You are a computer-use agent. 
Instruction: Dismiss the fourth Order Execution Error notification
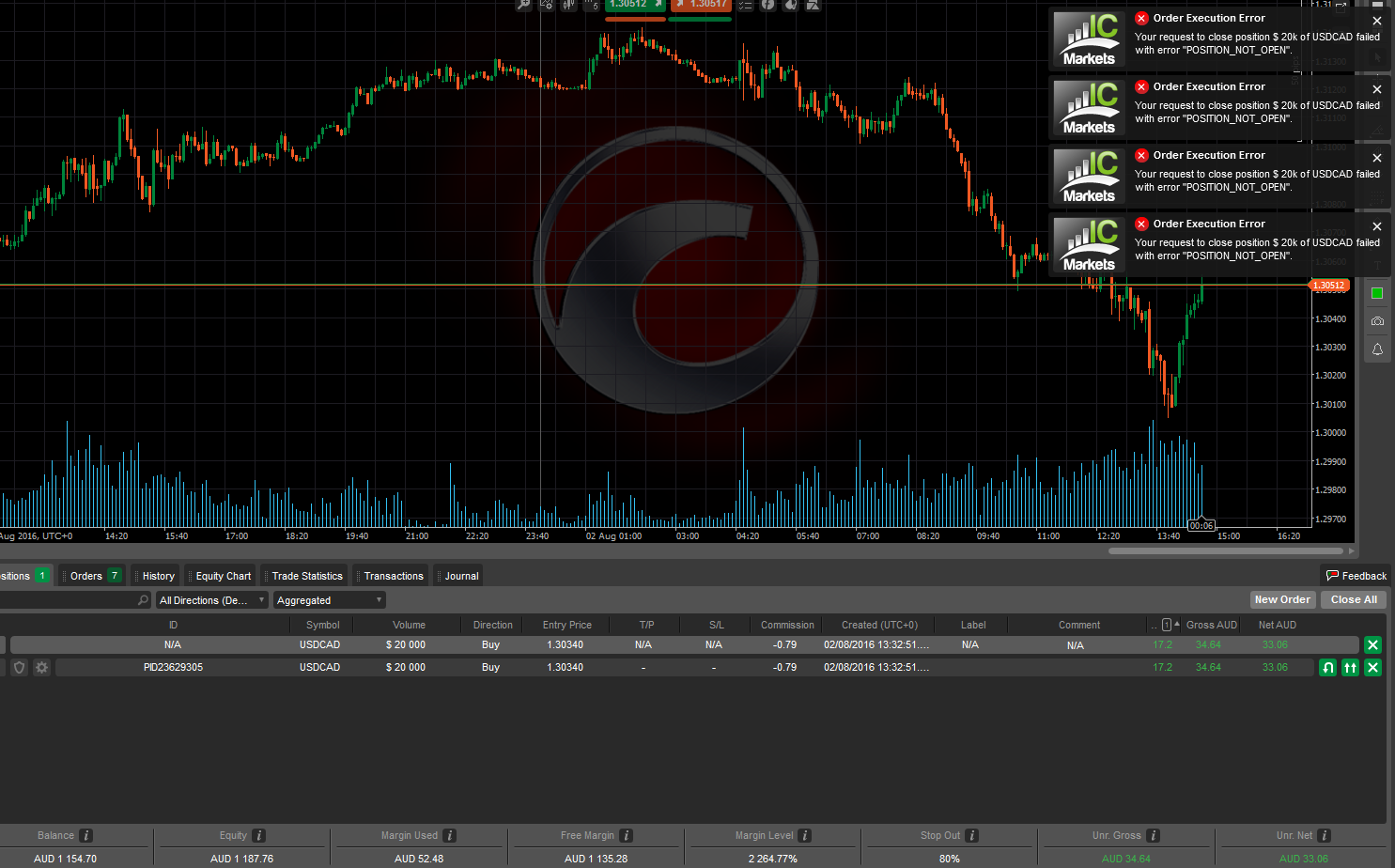point(1377,226)
